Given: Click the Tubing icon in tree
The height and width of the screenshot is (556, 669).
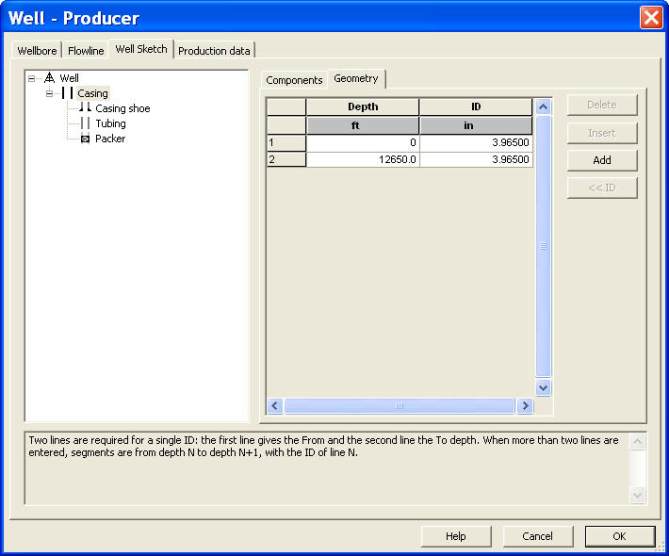Looking at the screenshot, I should click(x=85, y=123).
